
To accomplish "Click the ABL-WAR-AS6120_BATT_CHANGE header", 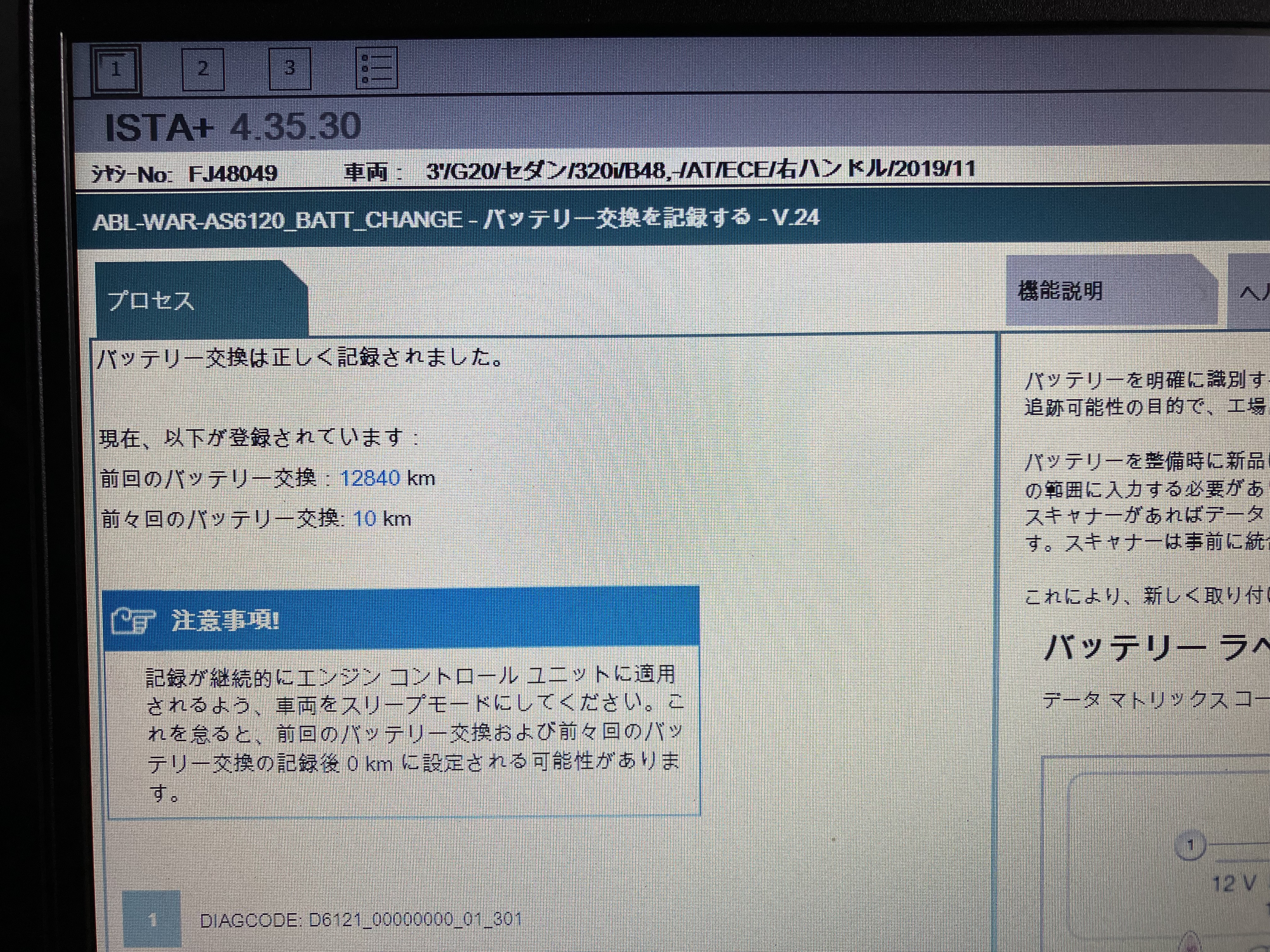I will [x=456, y=219].
